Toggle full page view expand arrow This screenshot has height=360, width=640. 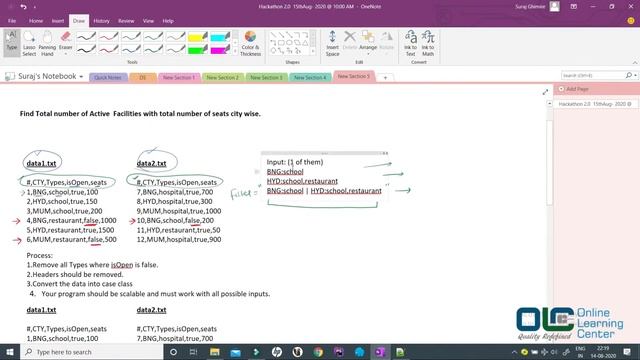click(545, 92)
